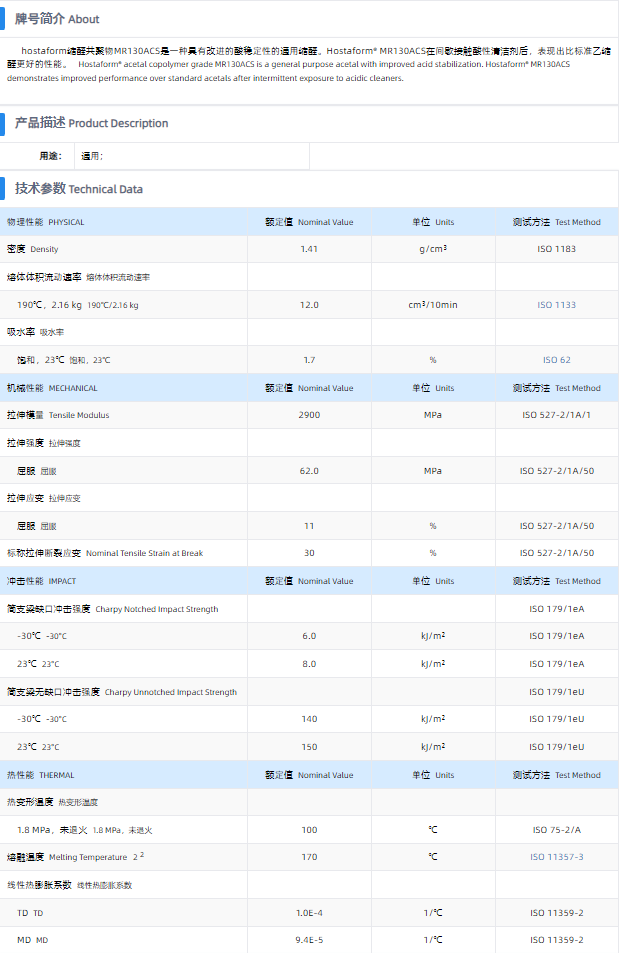
Task: Click the ISO 1133 test method link
Action: pos(556,305)
